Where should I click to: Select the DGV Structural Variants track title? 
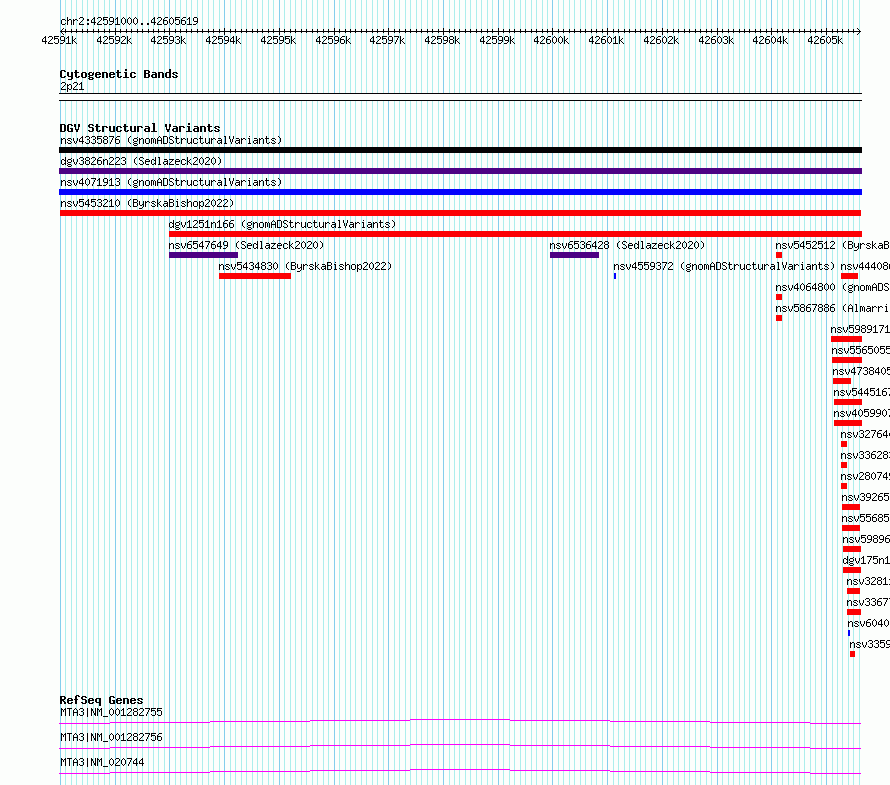click(140, 128)
